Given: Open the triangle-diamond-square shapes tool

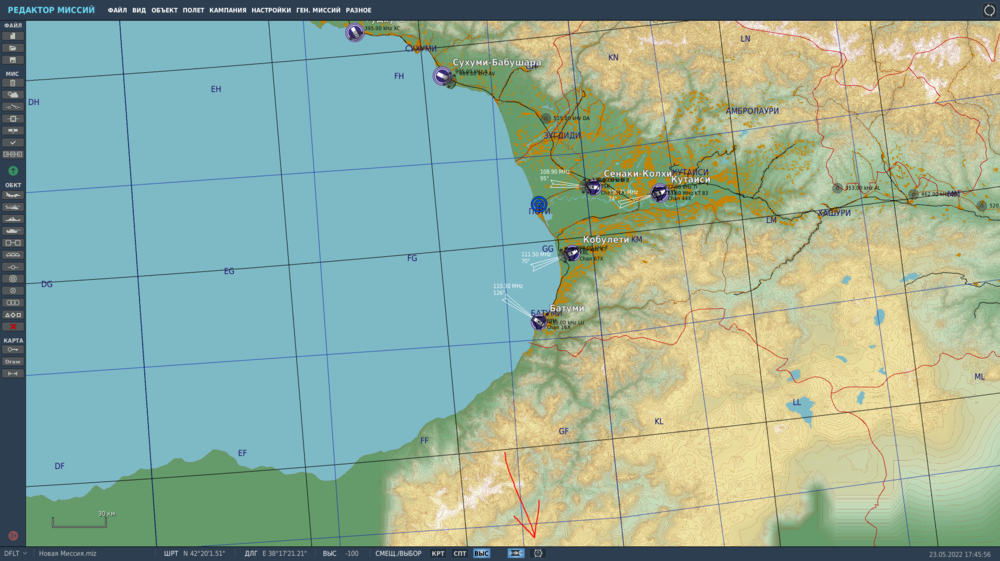Looking at the screenshot, I should 13,315.
